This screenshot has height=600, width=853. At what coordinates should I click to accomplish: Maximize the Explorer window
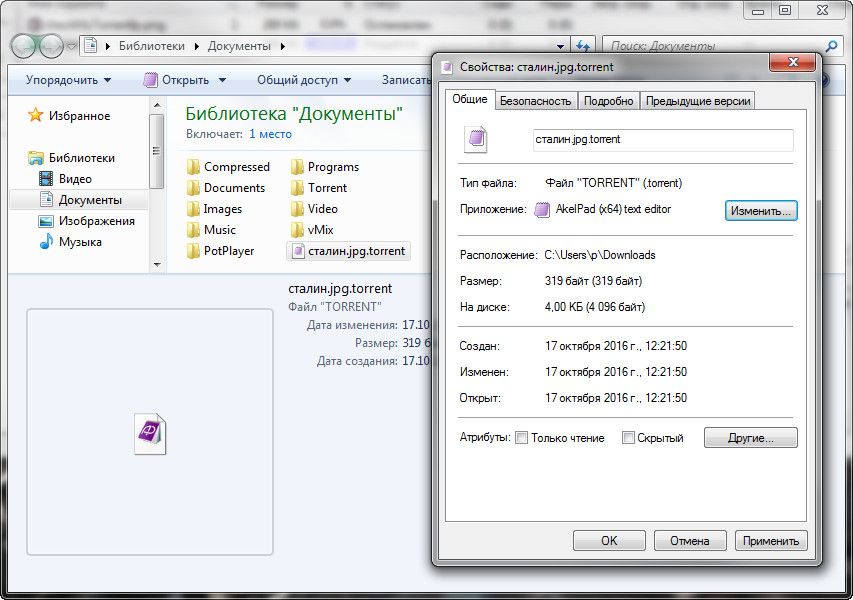click(785, 10)
